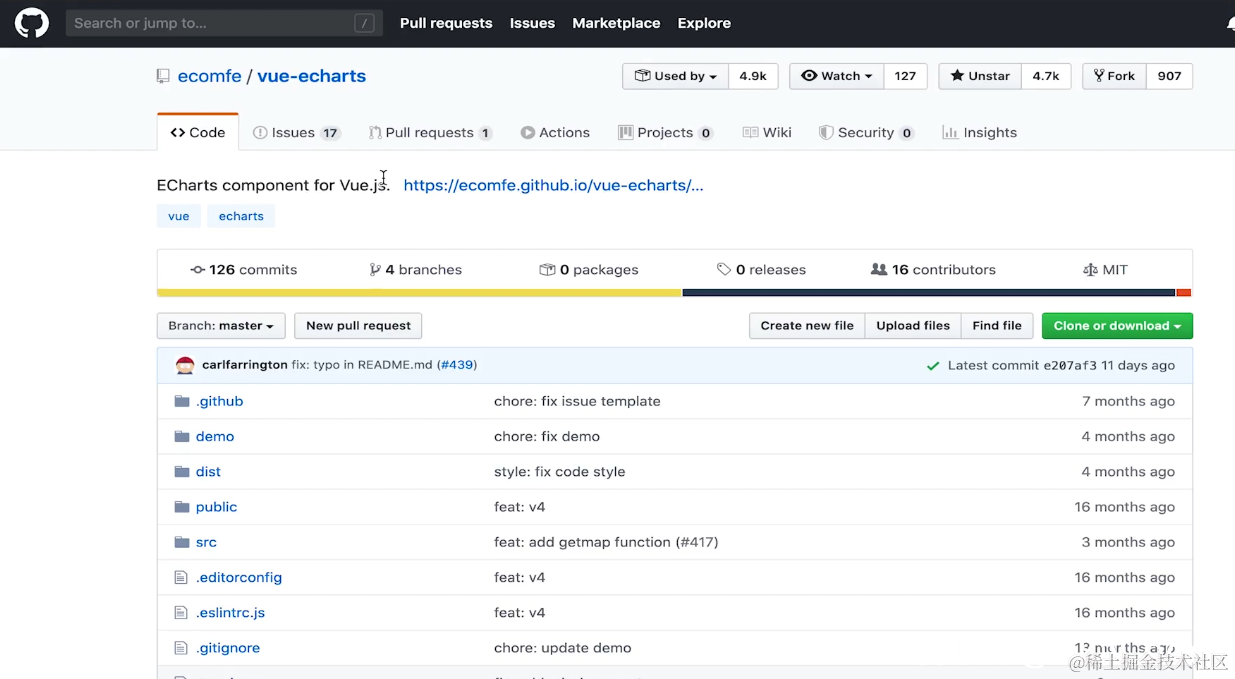Click the src folder icon
The height and width of the screenshot is (679, 1235).
[x=181, y=542]
